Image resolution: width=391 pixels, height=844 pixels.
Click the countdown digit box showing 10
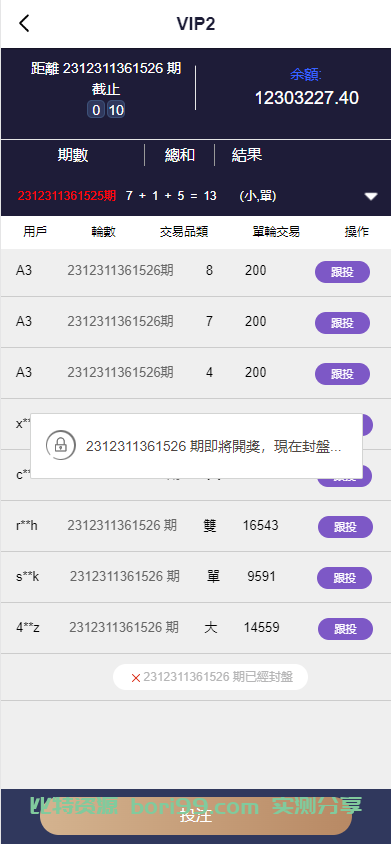tap(116, 110)
